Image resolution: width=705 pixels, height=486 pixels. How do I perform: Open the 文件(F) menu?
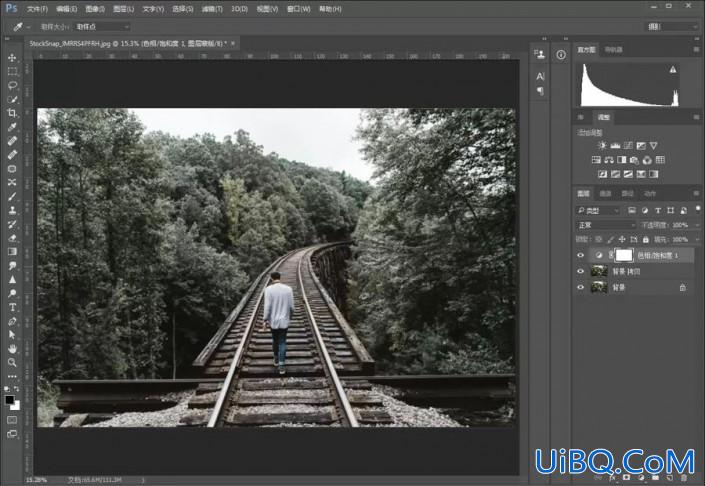tap(37, 9)
